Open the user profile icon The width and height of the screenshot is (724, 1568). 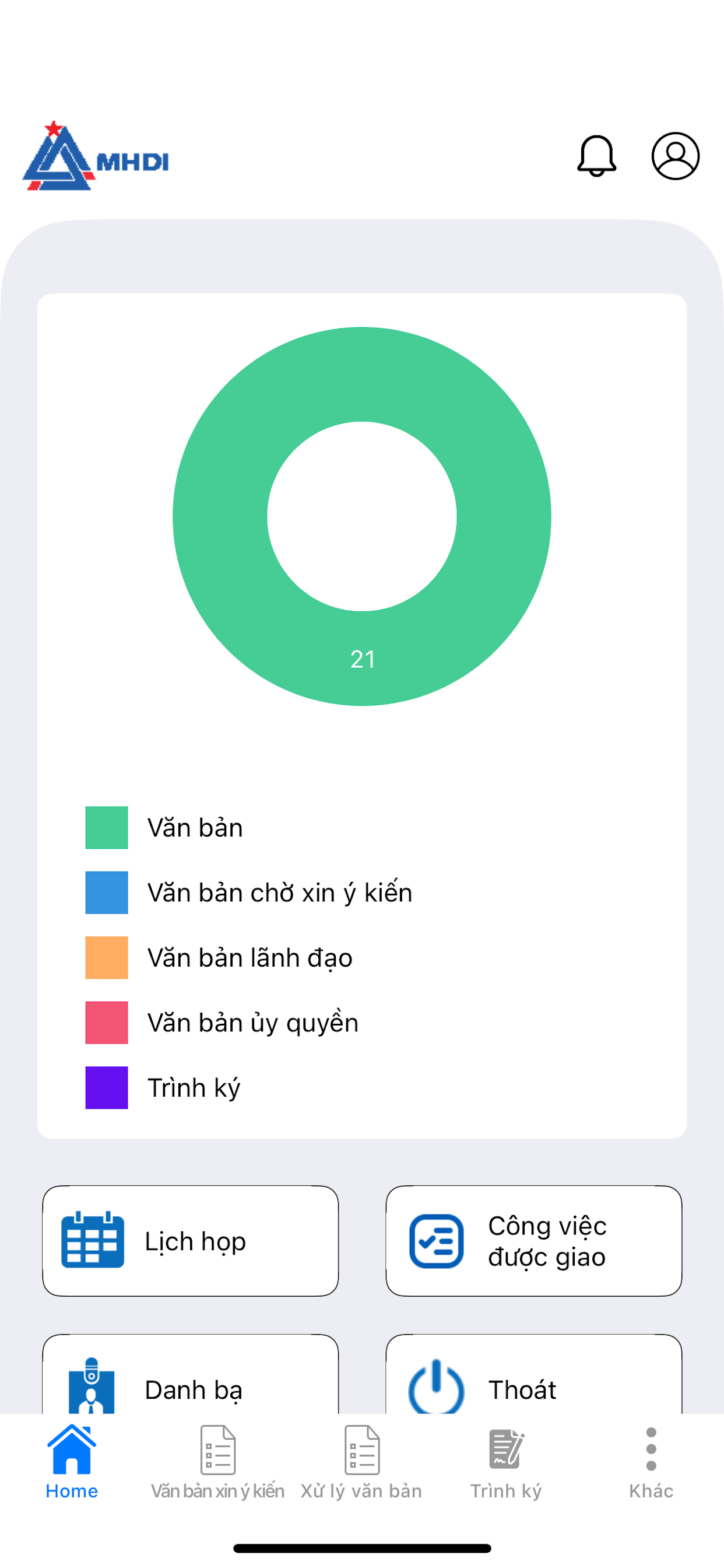(676, 156)
